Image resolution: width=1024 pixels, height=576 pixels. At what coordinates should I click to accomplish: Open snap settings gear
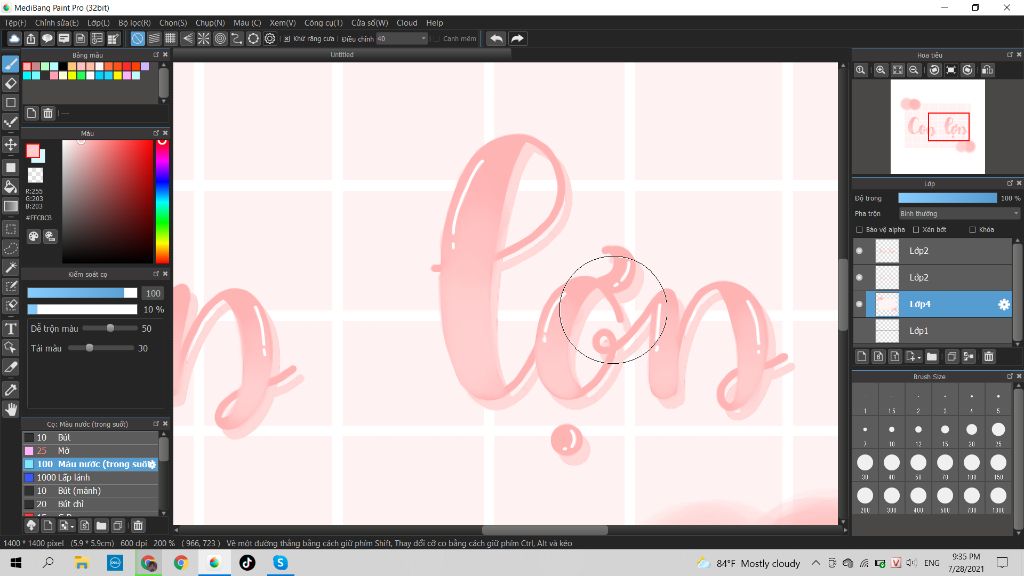[270, 39]
